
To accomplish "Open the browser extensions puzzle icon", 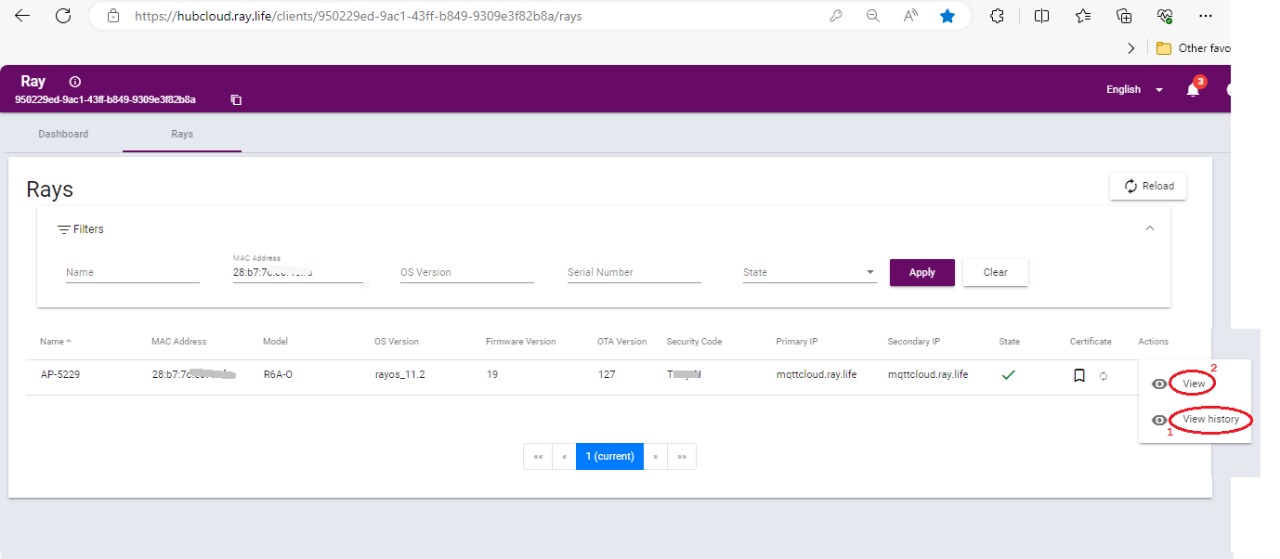I will pos(997,16).
